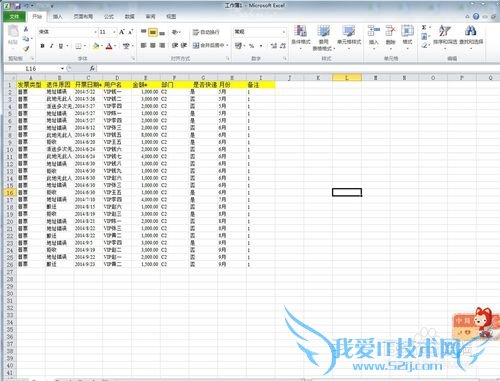Click the Copy icon in clipboard group
Viewport: 500px width, 381px height.
point(26,39)
